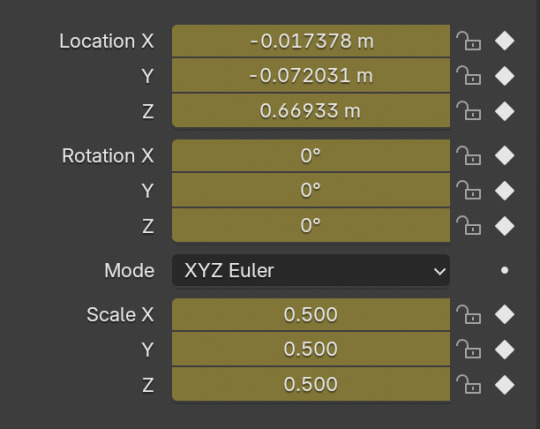
Task: Select the Location X value field
Action: click(311, 41)
